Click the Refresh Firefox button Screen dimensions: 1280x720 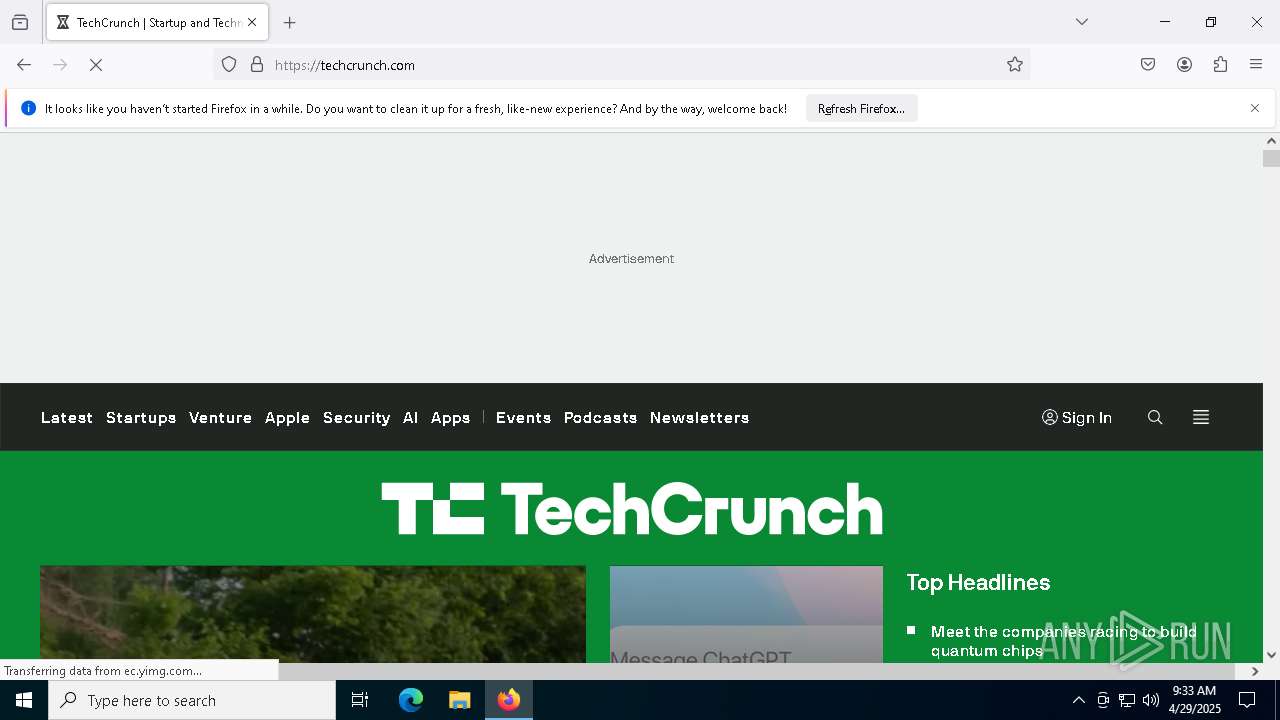point(861,108)
